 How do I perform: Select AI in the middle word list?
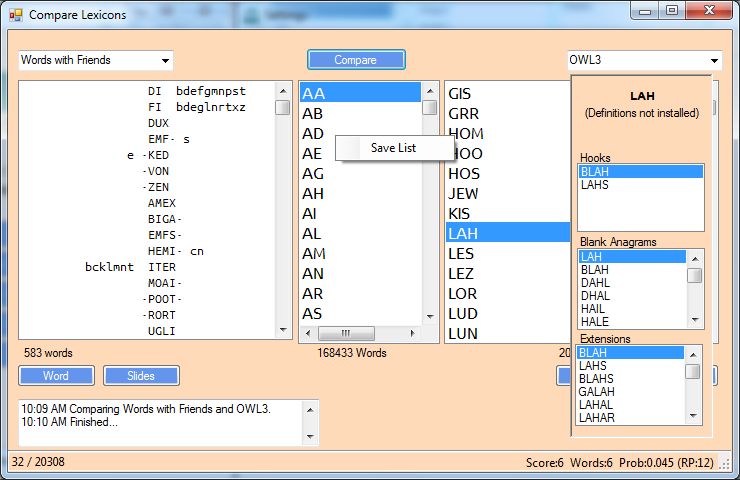coord(361,214)
